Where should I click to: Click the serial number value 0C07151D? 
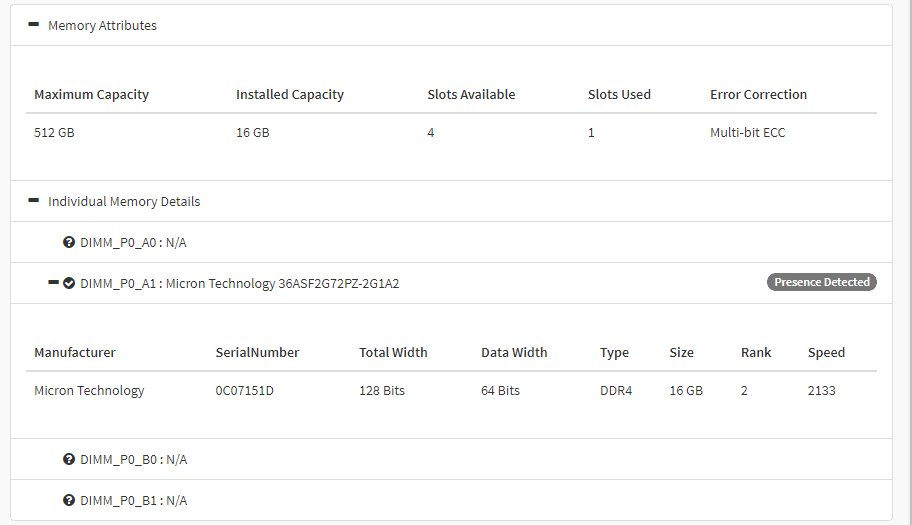(244, 391)
